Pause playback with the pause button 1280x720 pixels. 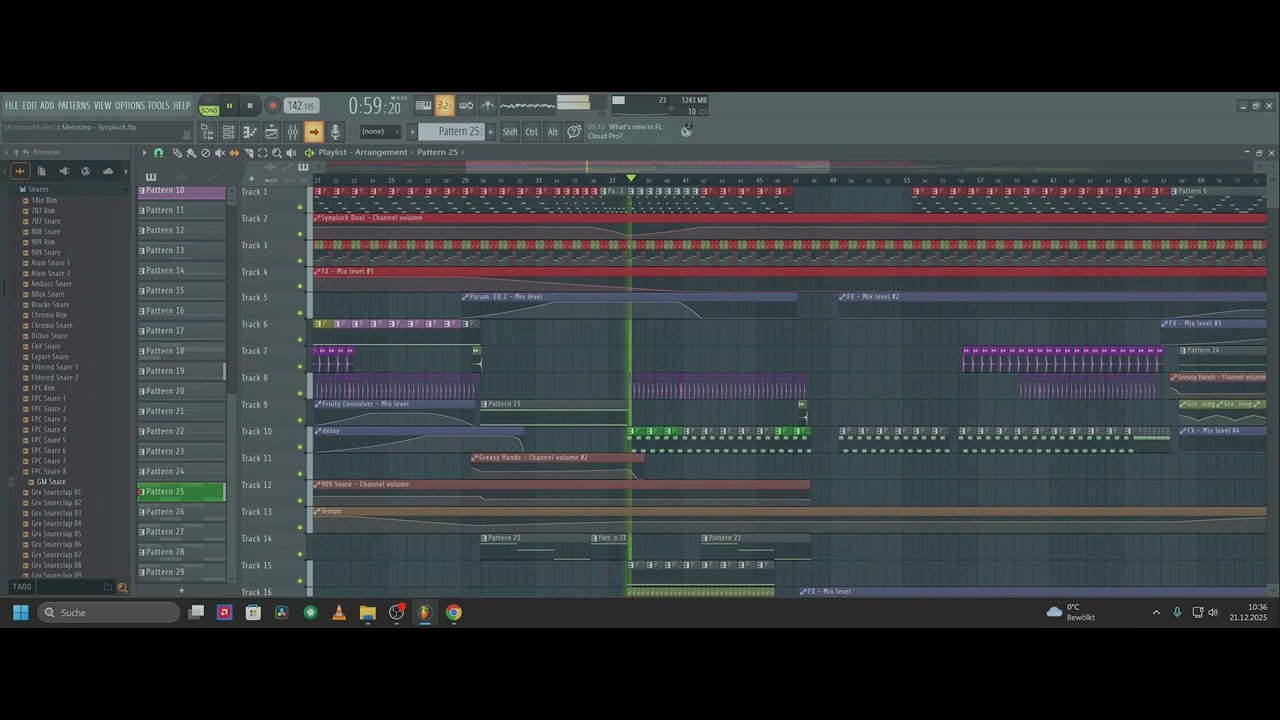pos(229,106)
